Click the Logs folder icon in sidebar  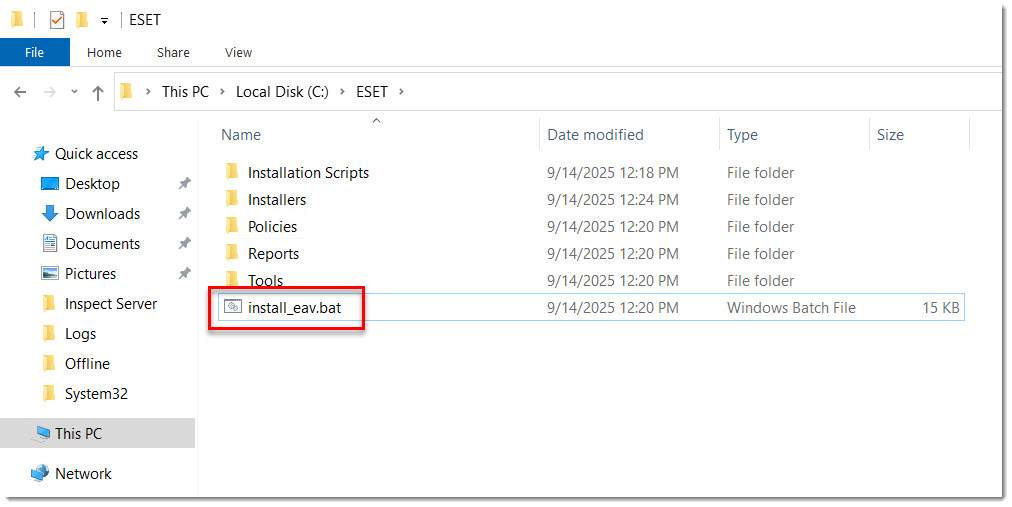(49, 333)
